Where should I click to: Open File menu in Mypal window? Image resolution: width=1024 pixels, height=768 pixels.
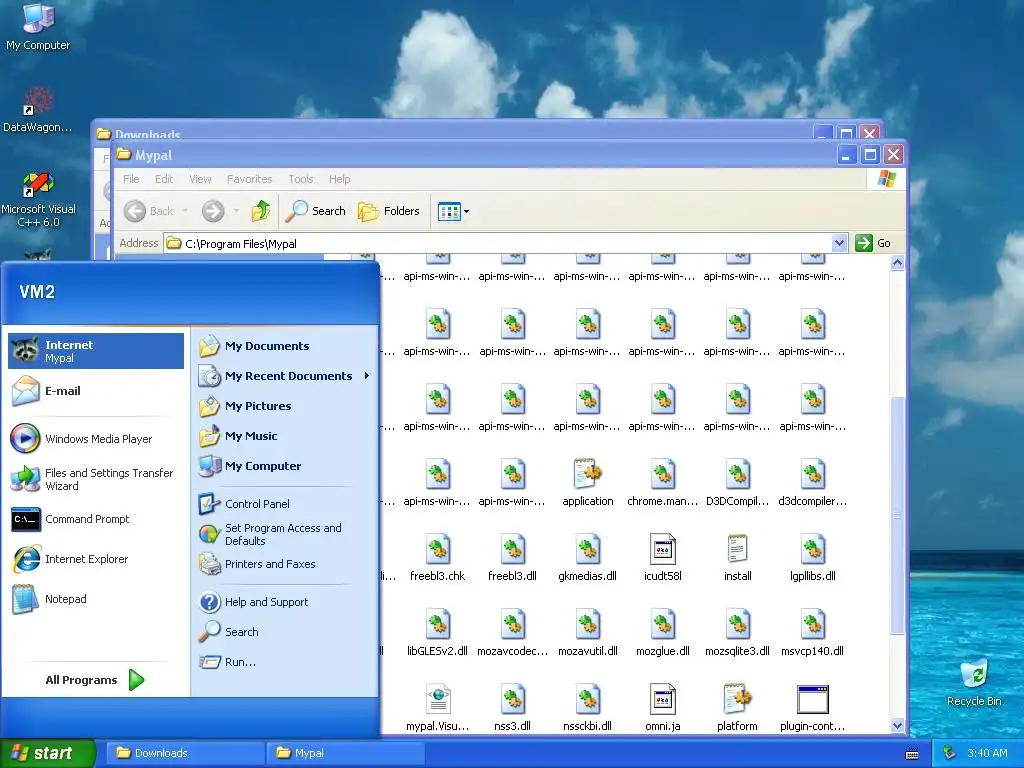[131, 179]
